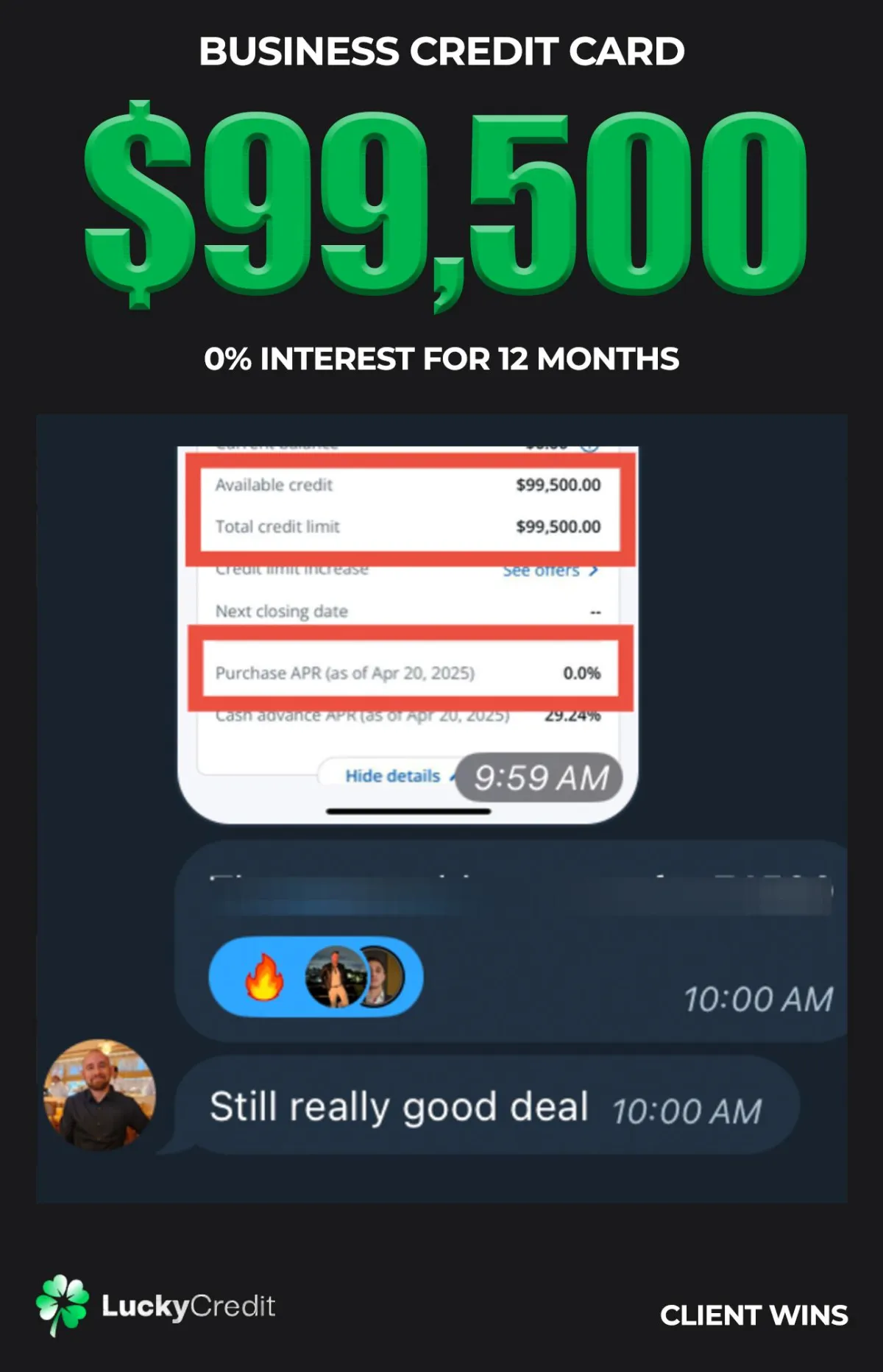The width and height of the screenshot is (883, 1372).
Task: Click the chevron next to See offers
Action: [x=594, y=570]
